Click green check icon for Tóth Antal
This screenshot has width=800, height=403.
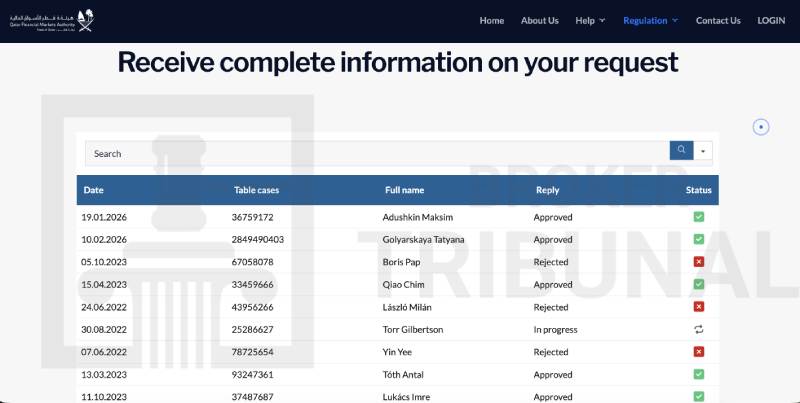point(698,374)
